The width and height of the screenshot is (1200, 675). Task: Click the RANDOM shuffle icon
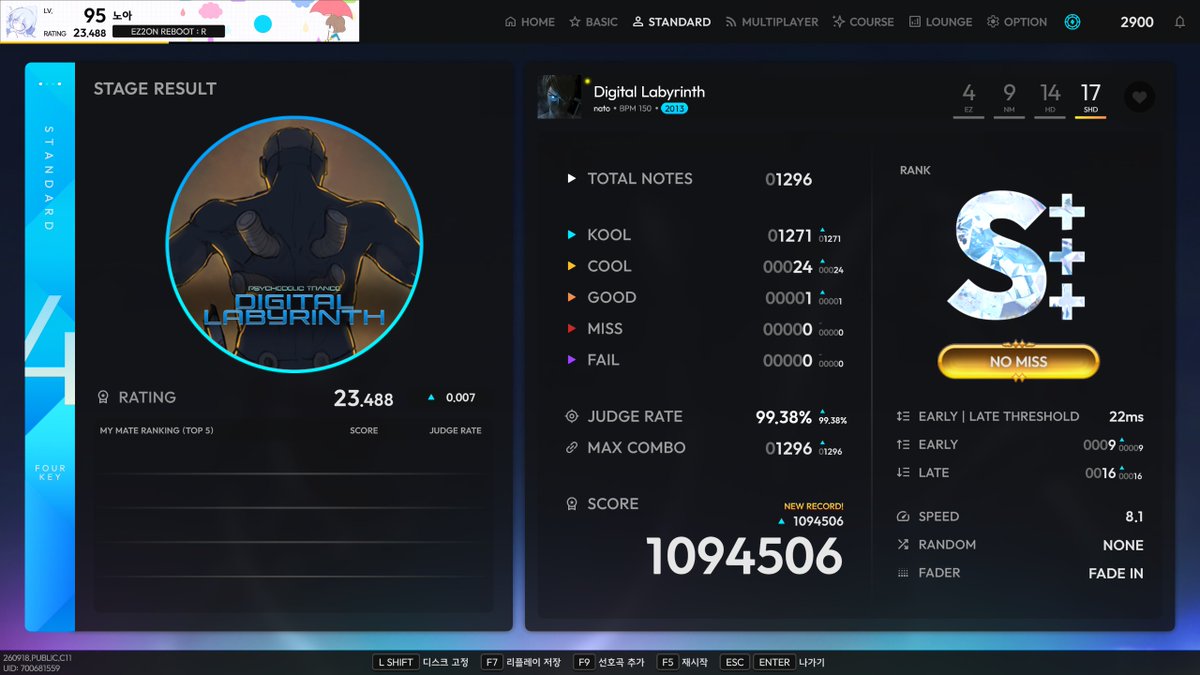(x=903, y=545)
